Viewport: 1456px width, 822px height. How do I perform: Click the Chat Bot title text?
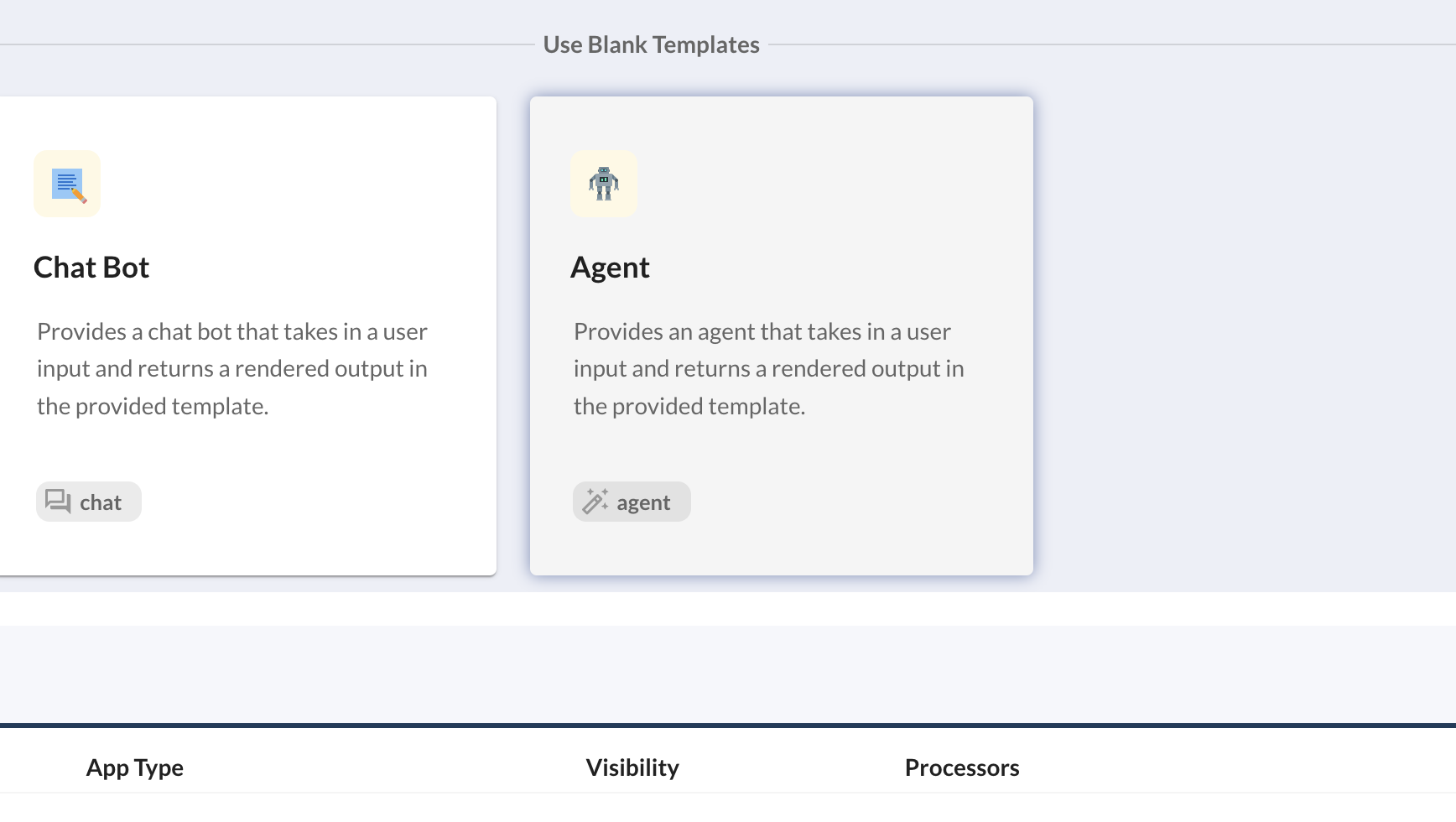91,267
